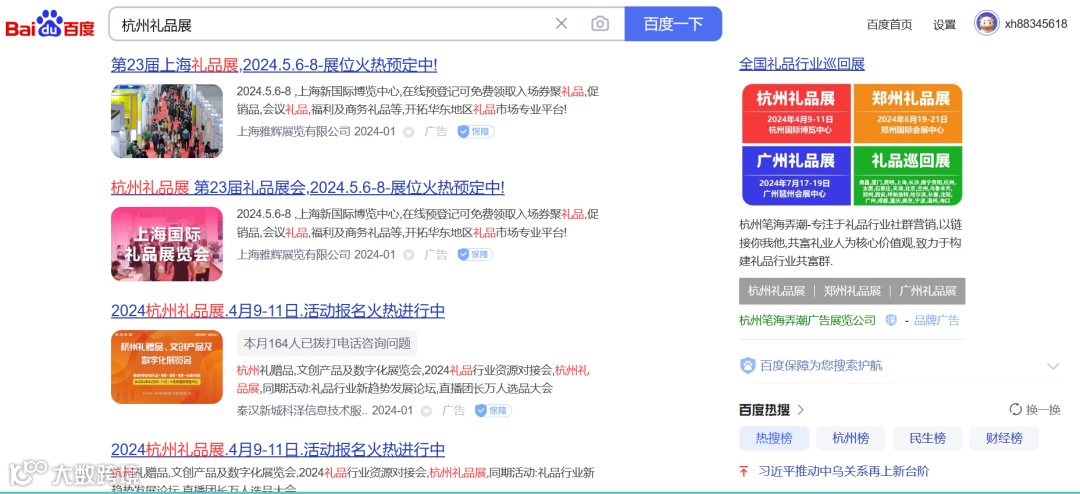This screenshot has width=1080, height=494.
Task: Click the user avatar for xh88345618
Action: 986,23
